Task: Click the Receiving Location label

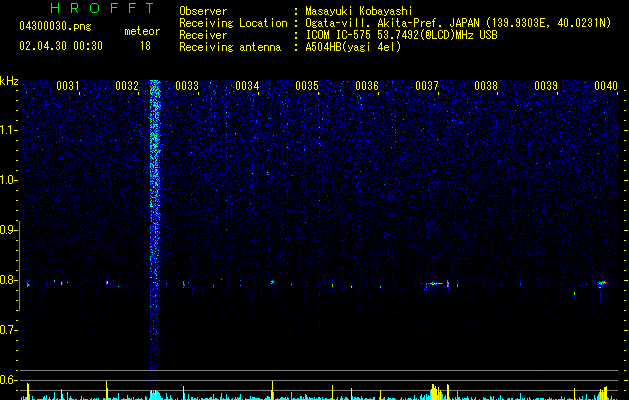Action: (x=233, y=23)
